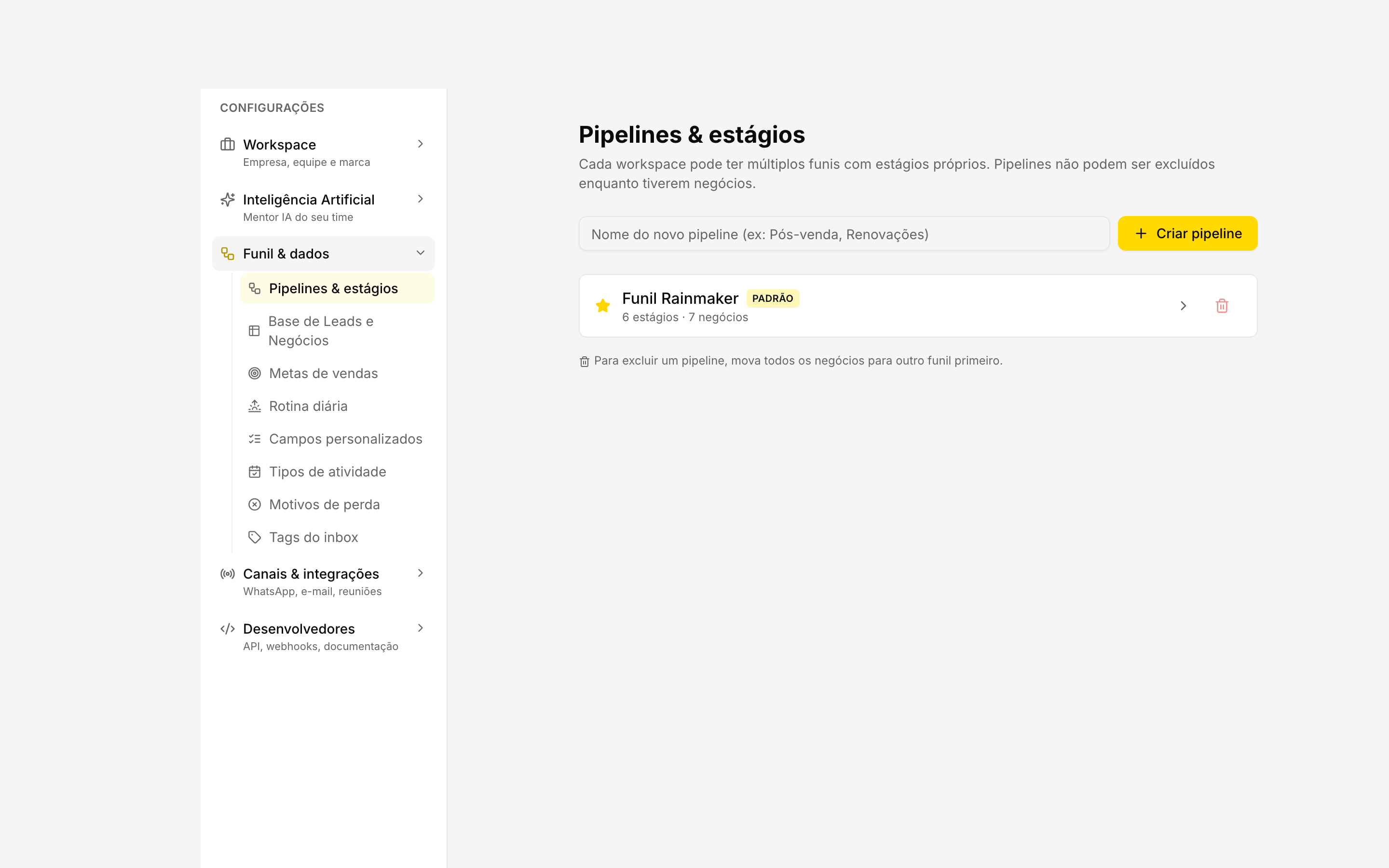The height and width of the screenshot is (868, 1389).
Task: Click the 'Empresa, equipe e marca' subtitle
Action: point(307,163)
